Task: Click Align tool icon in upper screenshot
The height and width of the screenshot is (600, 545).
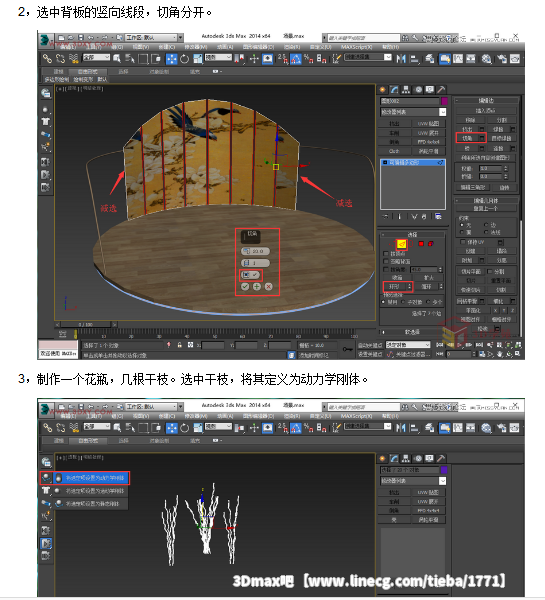Action: click(x=414, y=59)
